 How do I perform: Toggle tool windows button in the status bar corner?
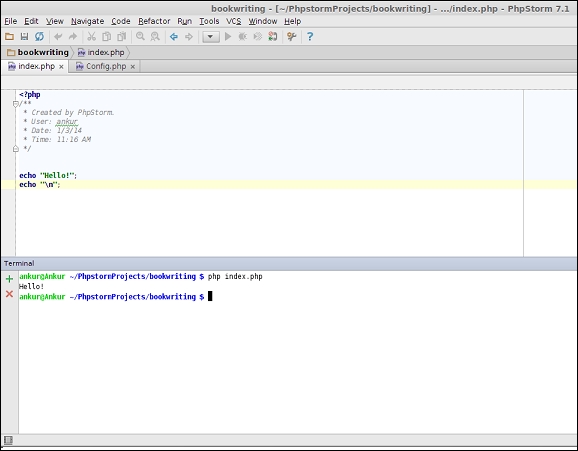(x=8, y=440)
